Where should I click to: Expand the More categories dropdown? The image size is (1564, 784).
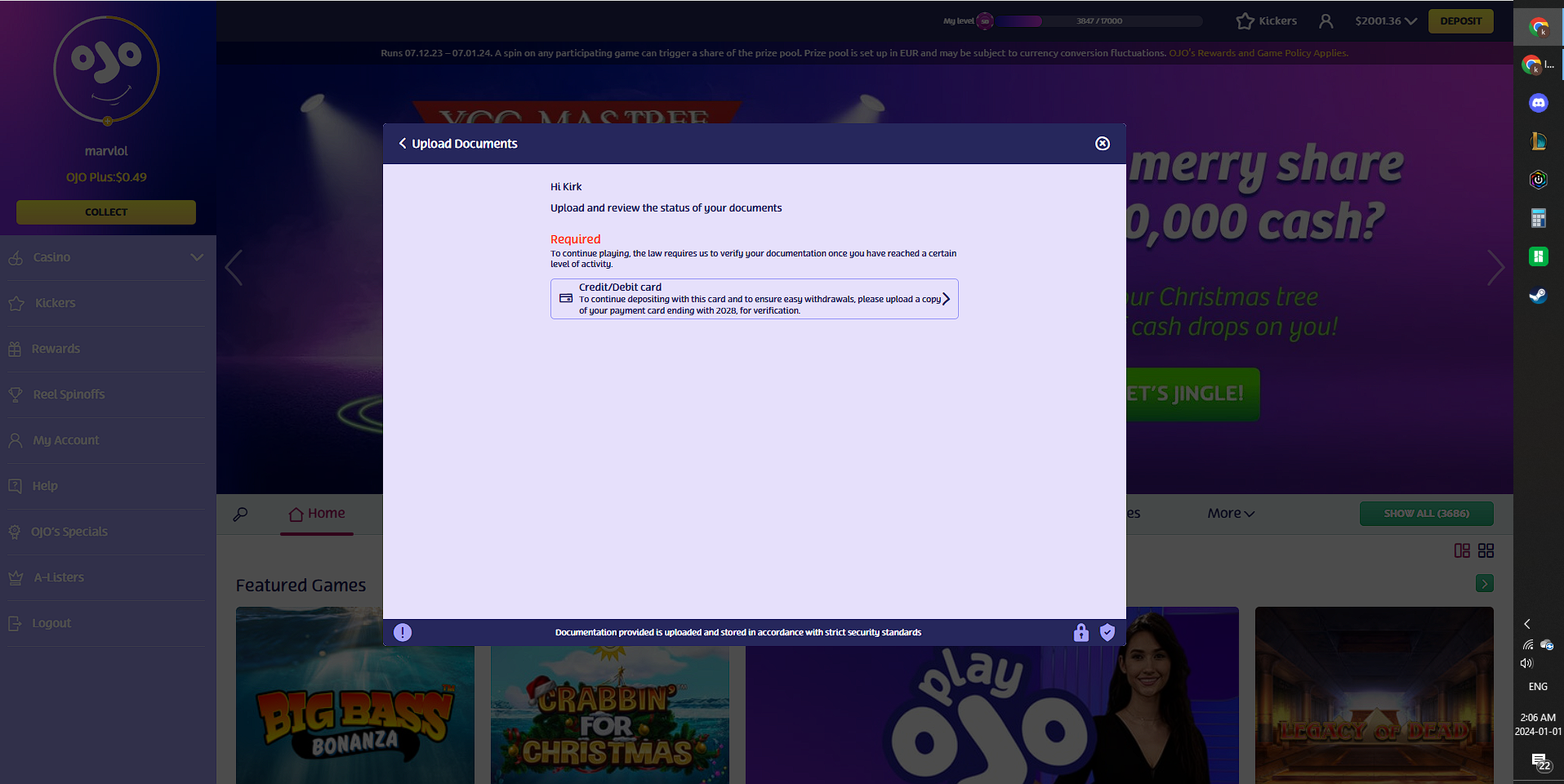1231,514
